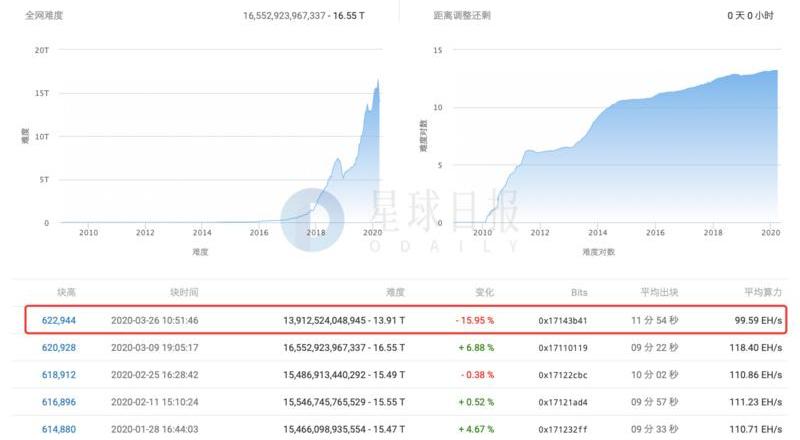800x440 pixels.
Task: Click the 平均出块 column header
Action: [658, 292]
